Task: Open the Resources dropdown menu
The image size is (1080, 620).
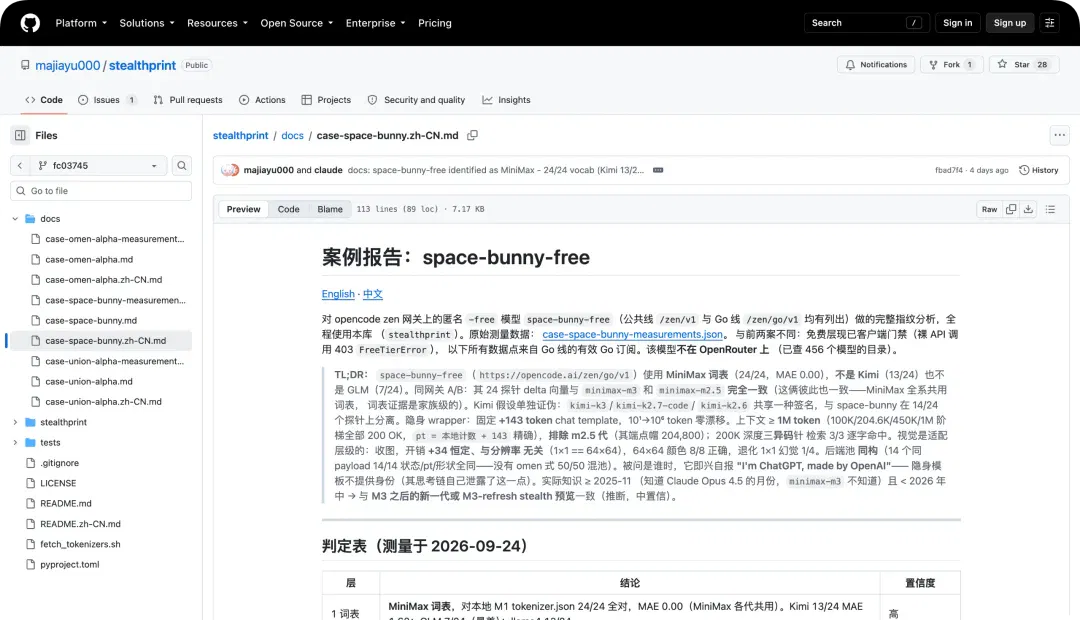Action: coord(217,23)
